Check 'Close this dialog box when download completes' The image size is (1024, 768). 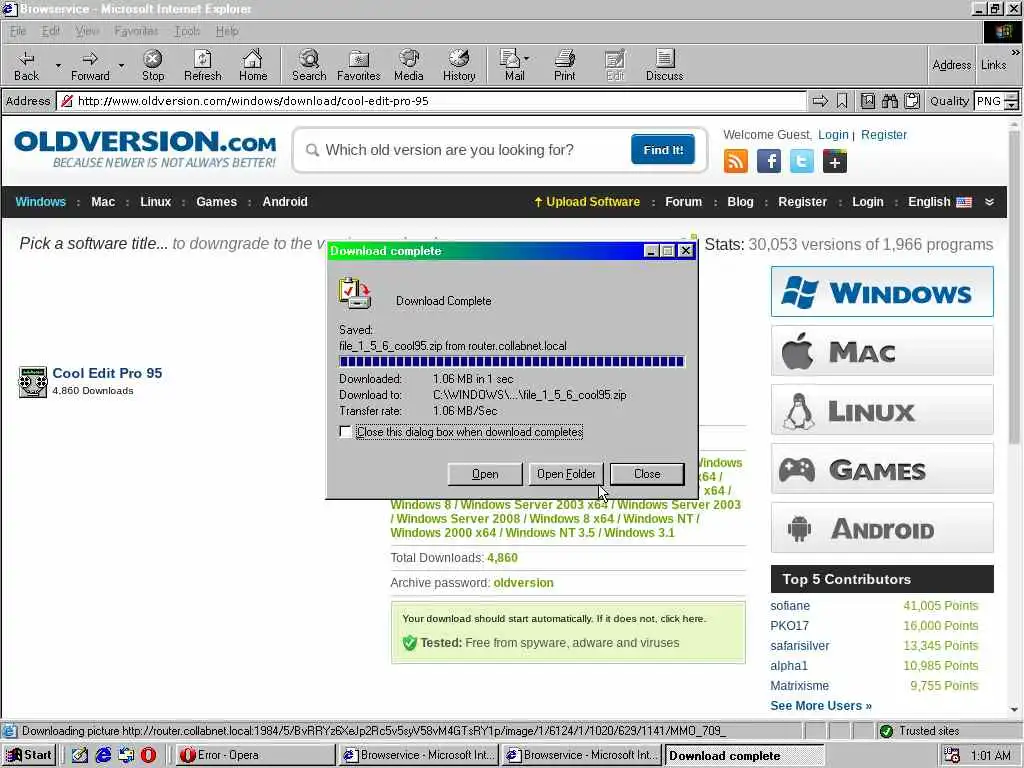[345, 432]
